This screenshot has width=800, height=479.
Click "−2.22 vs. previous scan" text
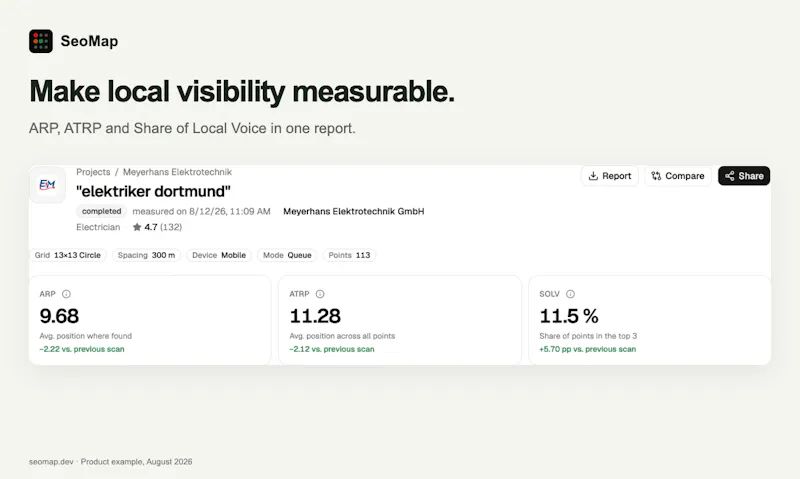(82, 349)
